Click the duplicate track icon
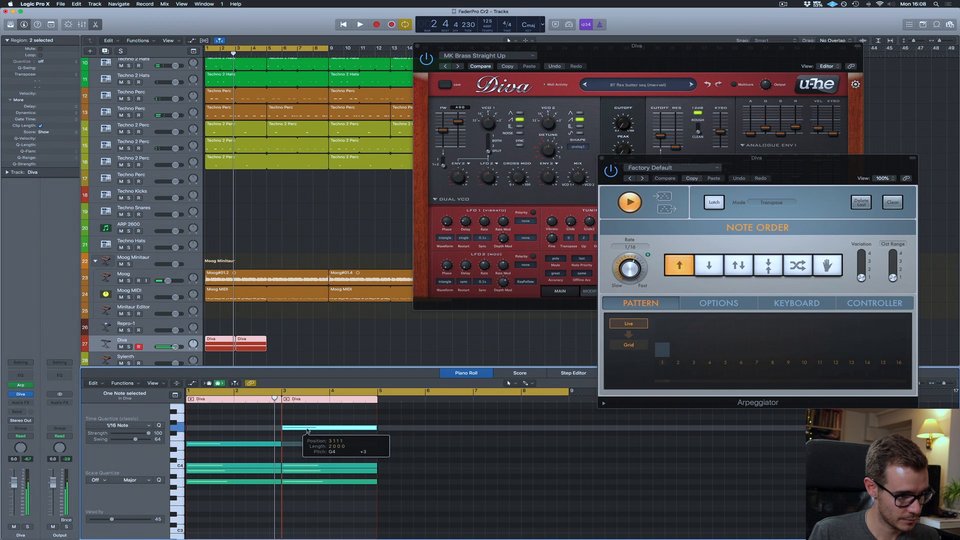The height and width of the screenshot is (540, 960). pyautogui.click(x=105, y=51)
